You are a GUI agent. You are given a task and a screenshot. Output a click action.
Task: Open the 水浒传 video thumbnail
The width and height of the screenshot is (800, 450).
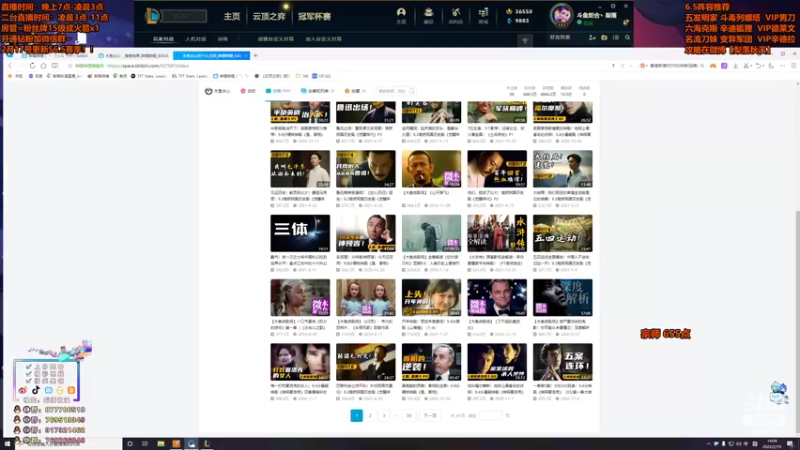[497, 233]
